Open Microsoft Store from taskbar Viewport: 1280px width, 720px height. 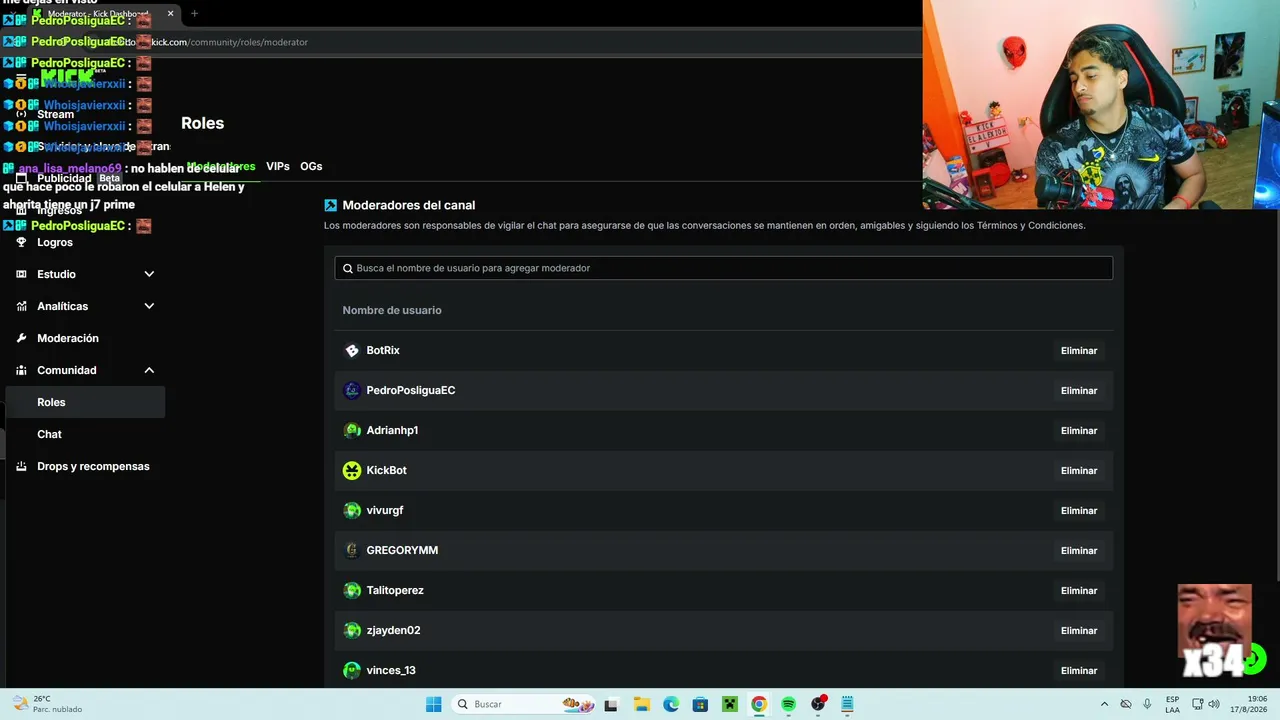tap(700, 704)
